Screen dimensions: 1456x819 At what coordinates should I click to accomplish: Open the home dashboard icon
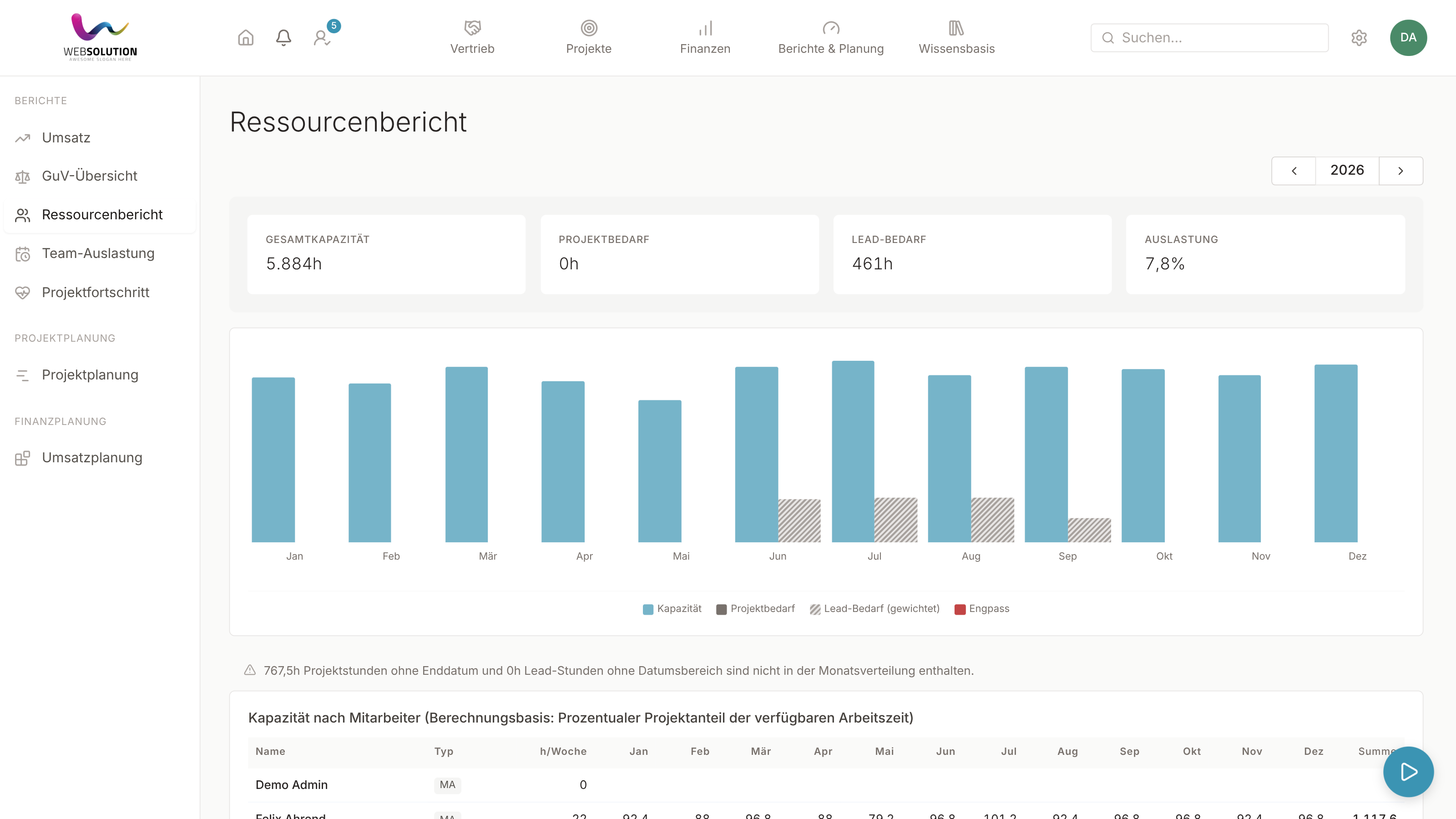[x=245, y=38]
